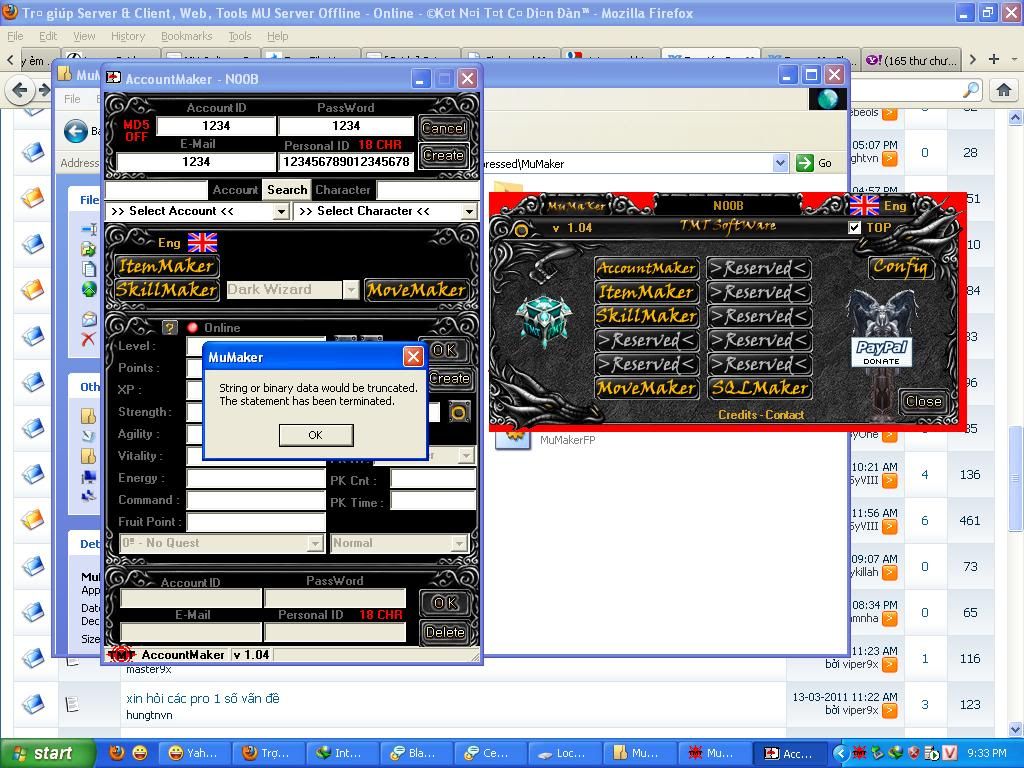Click the Character label tab next to Search

pos(342,189)
